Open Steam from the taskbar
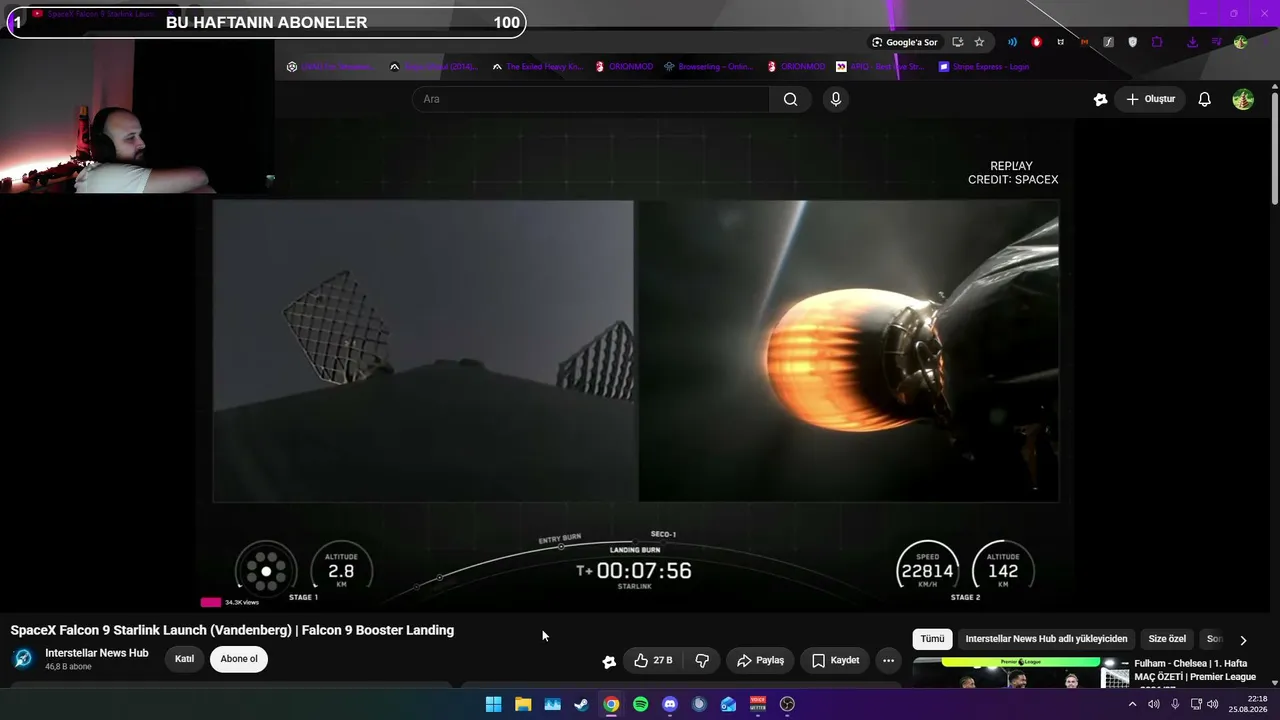 coord(581,704)
